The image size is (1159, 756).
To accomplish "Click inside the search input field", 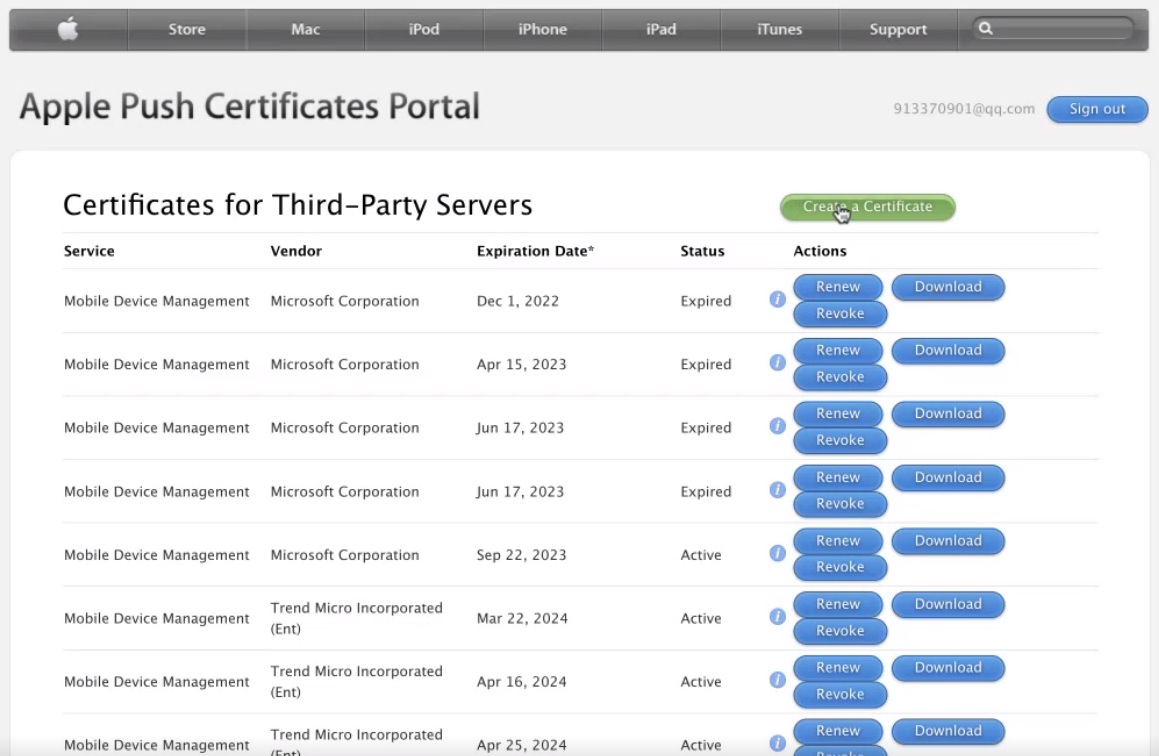I will coord(1050,29).
